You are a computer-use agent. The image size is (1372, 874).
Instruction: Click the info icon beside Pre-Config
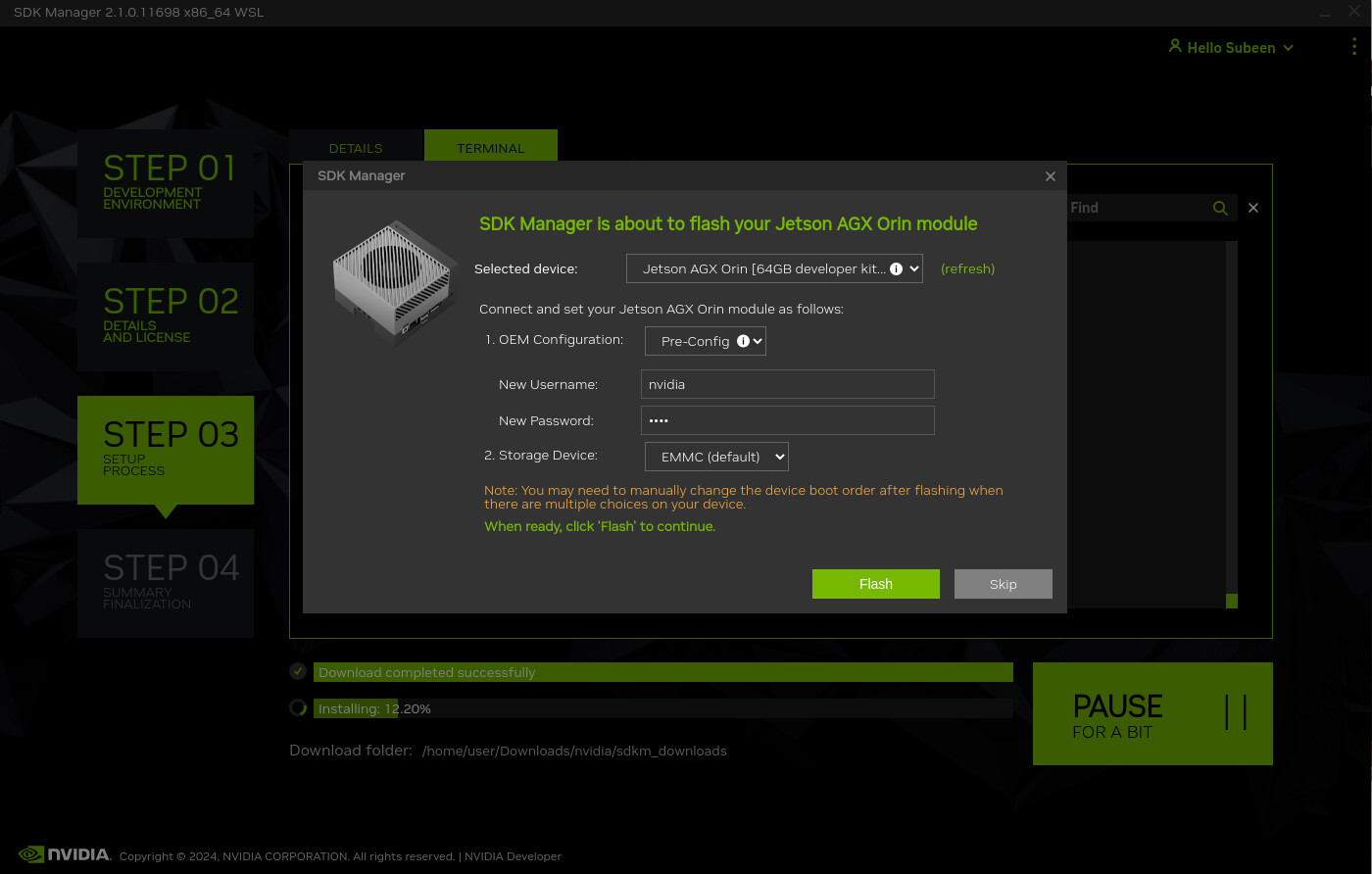click(743, 341)
